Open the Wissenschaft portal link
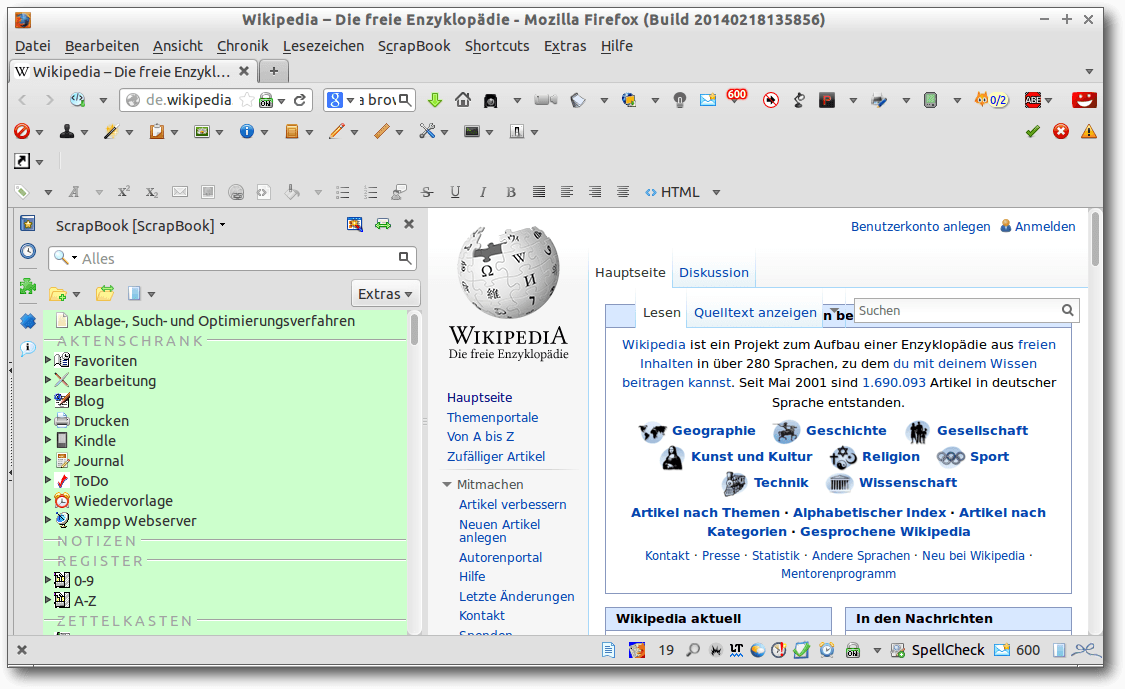 (908, 482)
